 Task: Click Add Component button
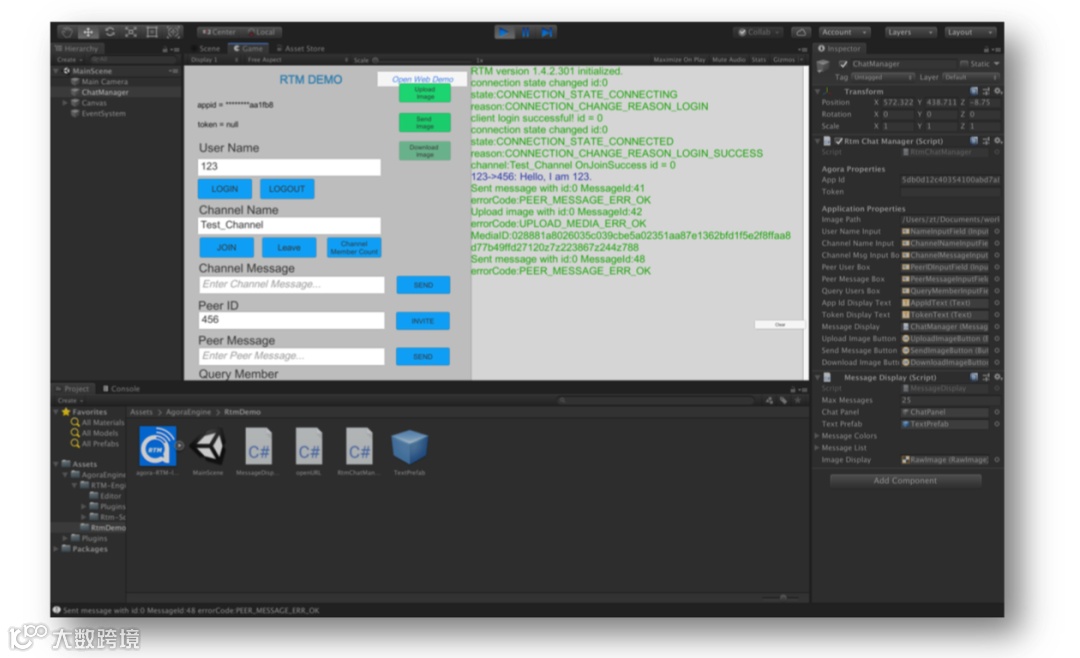point(905,480)
